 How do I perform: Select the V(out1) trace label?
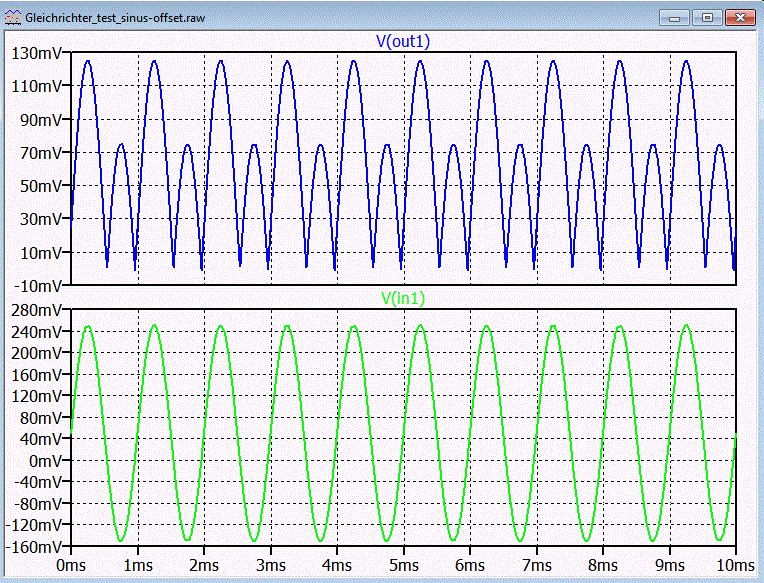[403, 41]
